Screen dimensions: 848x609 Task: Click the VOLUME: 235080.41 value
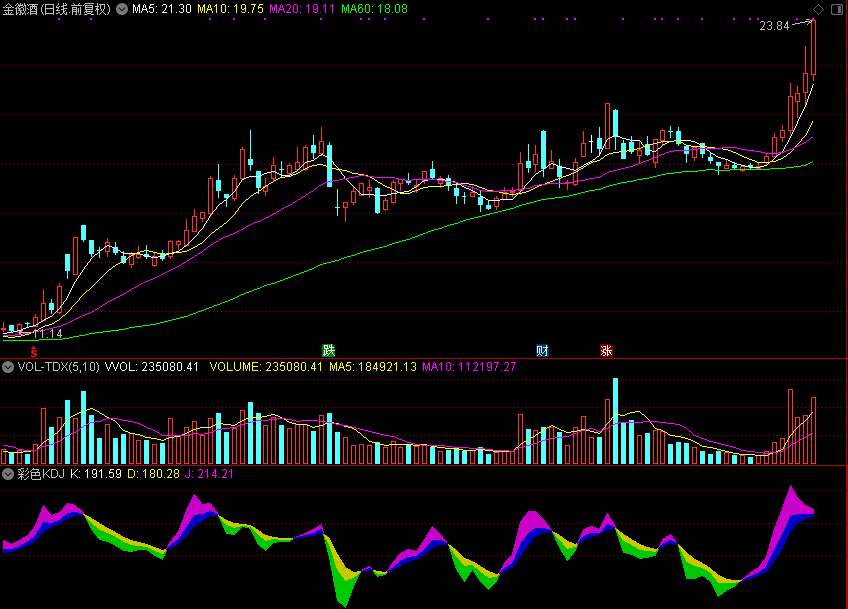click(x=266, y=367)
